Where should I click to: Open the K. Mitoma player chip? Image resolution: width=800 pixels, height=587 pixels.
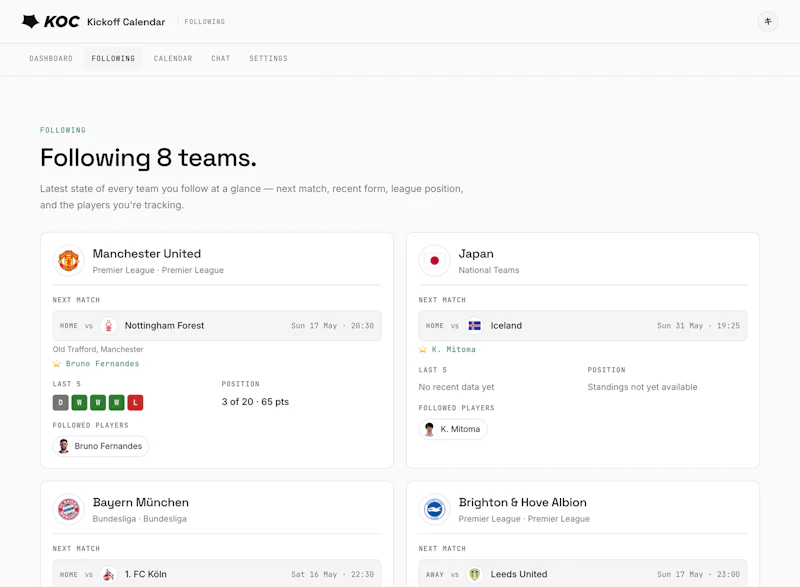453,429
